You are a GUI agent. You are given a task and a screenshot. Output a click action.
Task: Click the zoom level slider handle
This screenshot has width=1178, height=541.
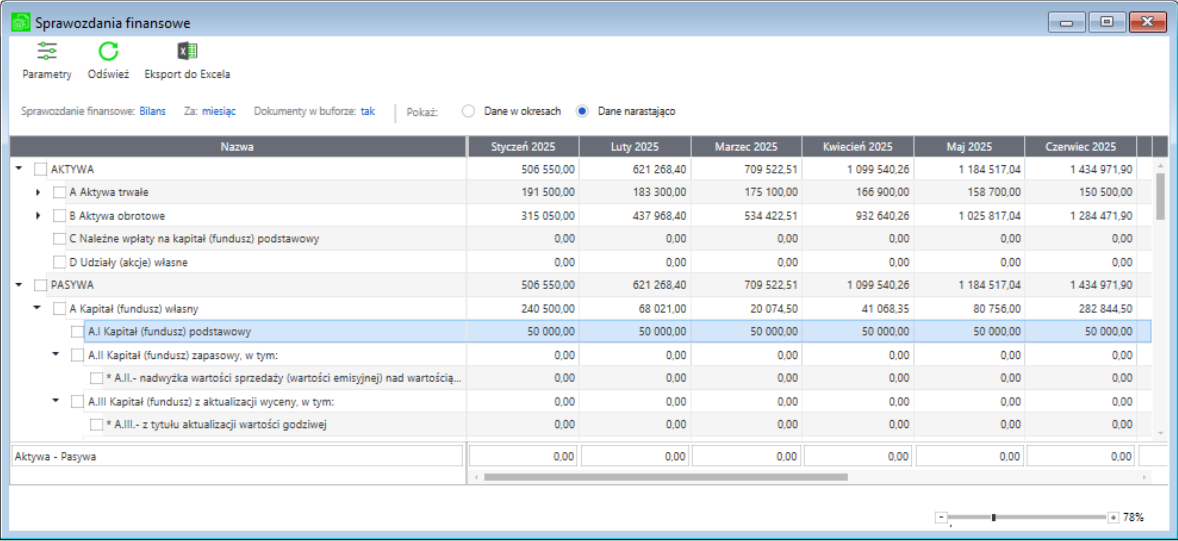pos(993,517)
